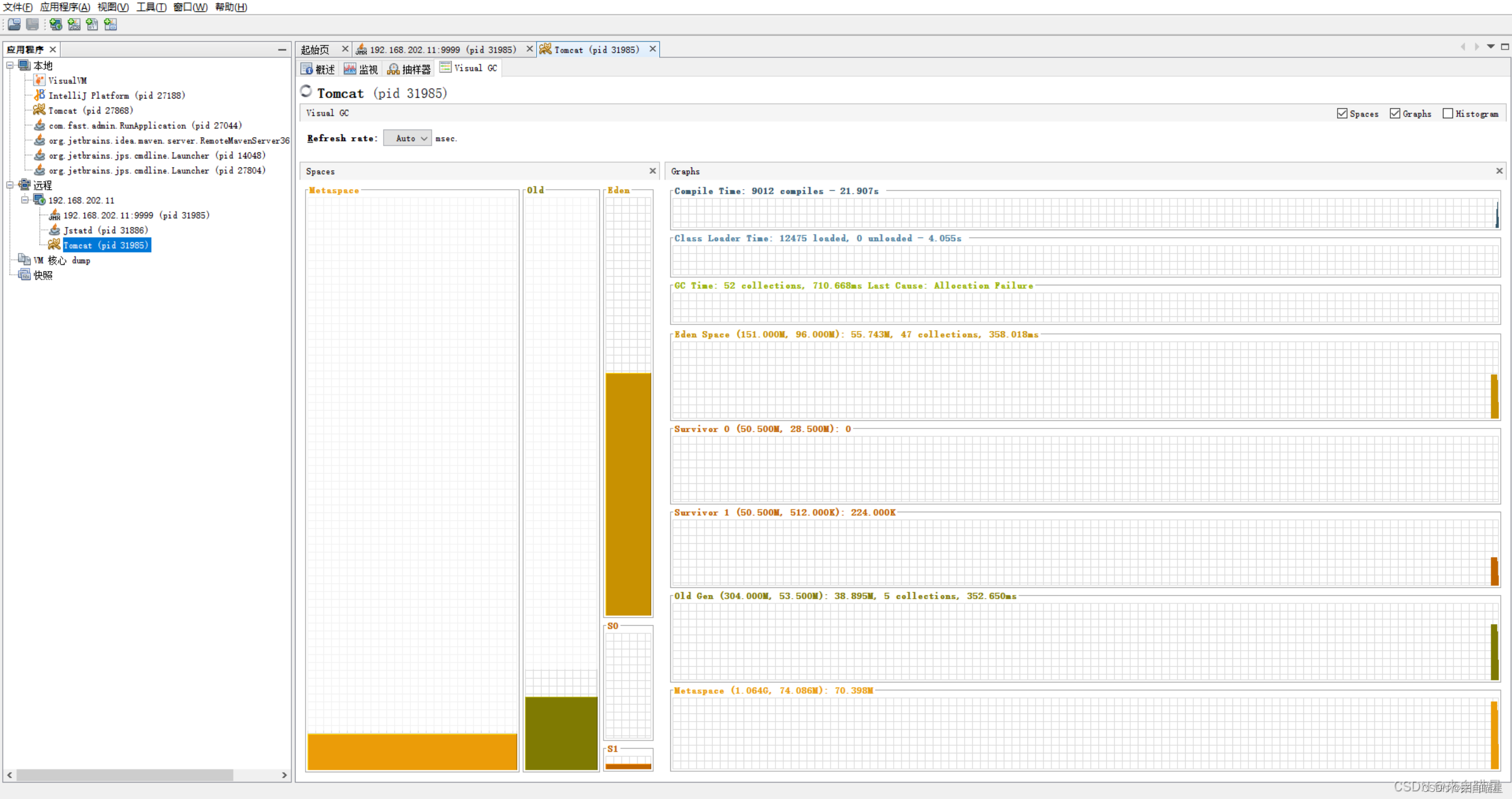Close the Spaces panel
The width and height of the screenshot is (1512, 799).
(653, 171)
